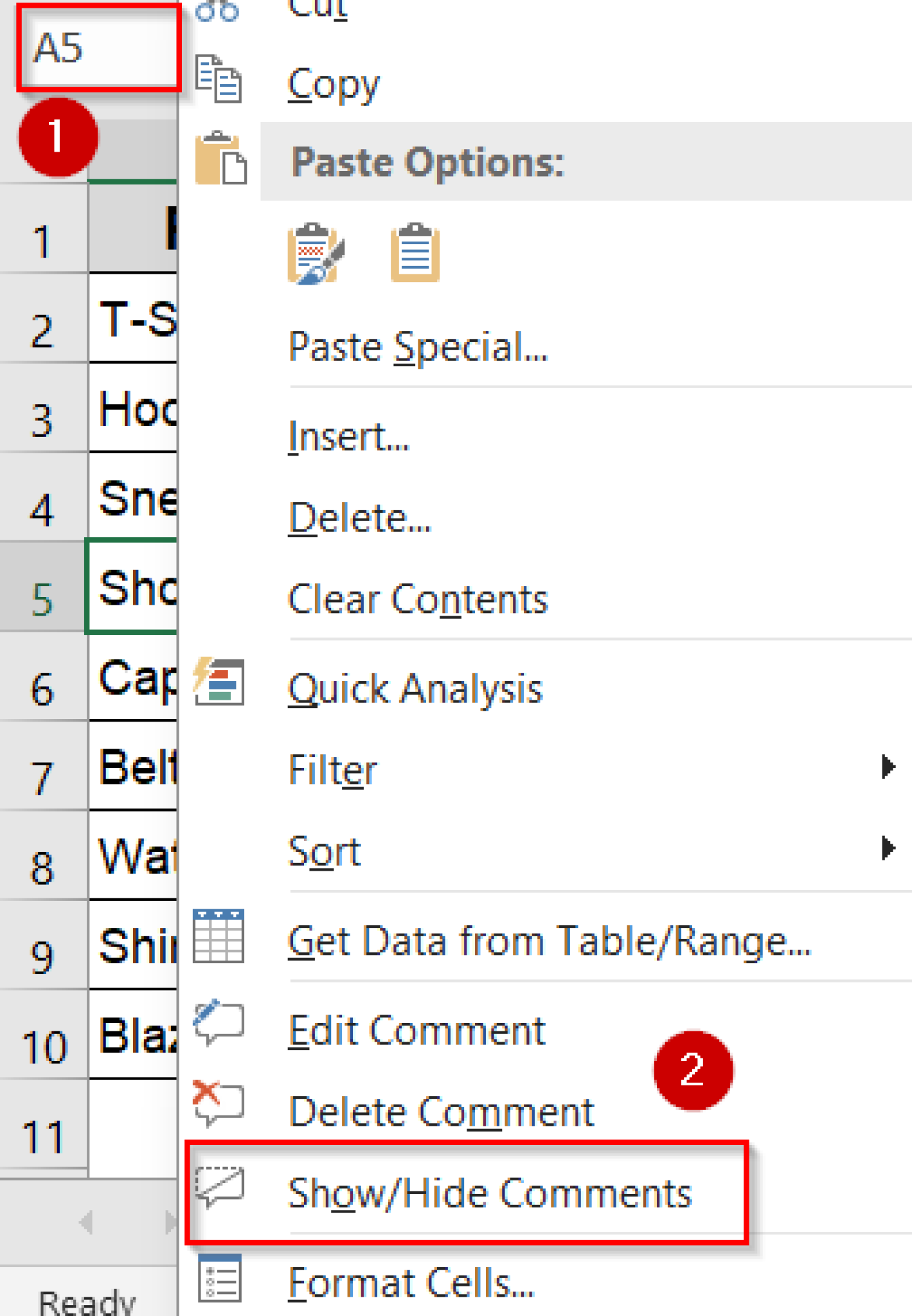Click the Paste Options clipboard icon
The height and width of the screenshot is (1316, 912).
click(x=220, y=162)
